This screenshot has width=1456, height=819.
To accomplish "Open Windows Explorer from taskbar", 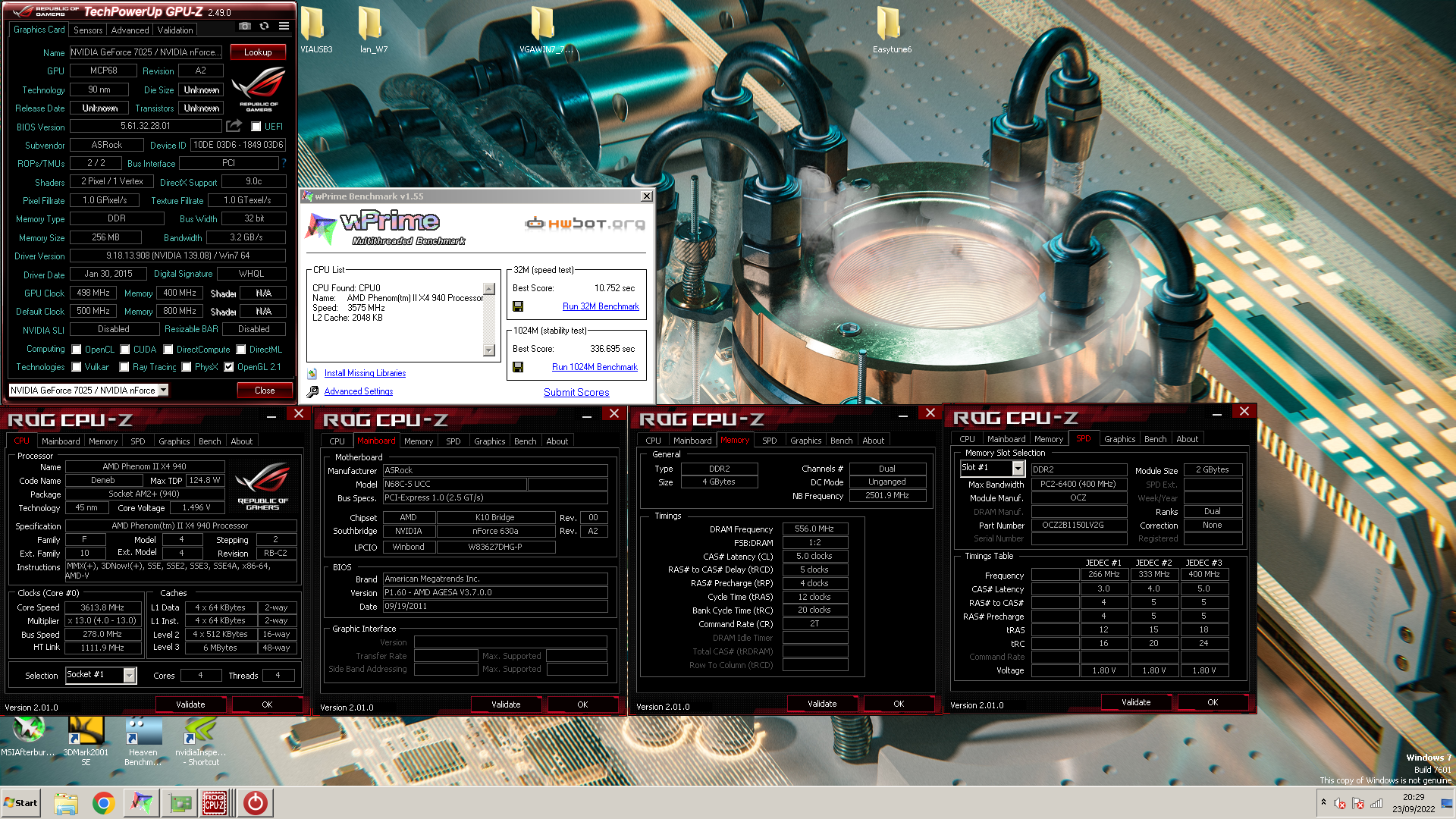I will [66, 803].
